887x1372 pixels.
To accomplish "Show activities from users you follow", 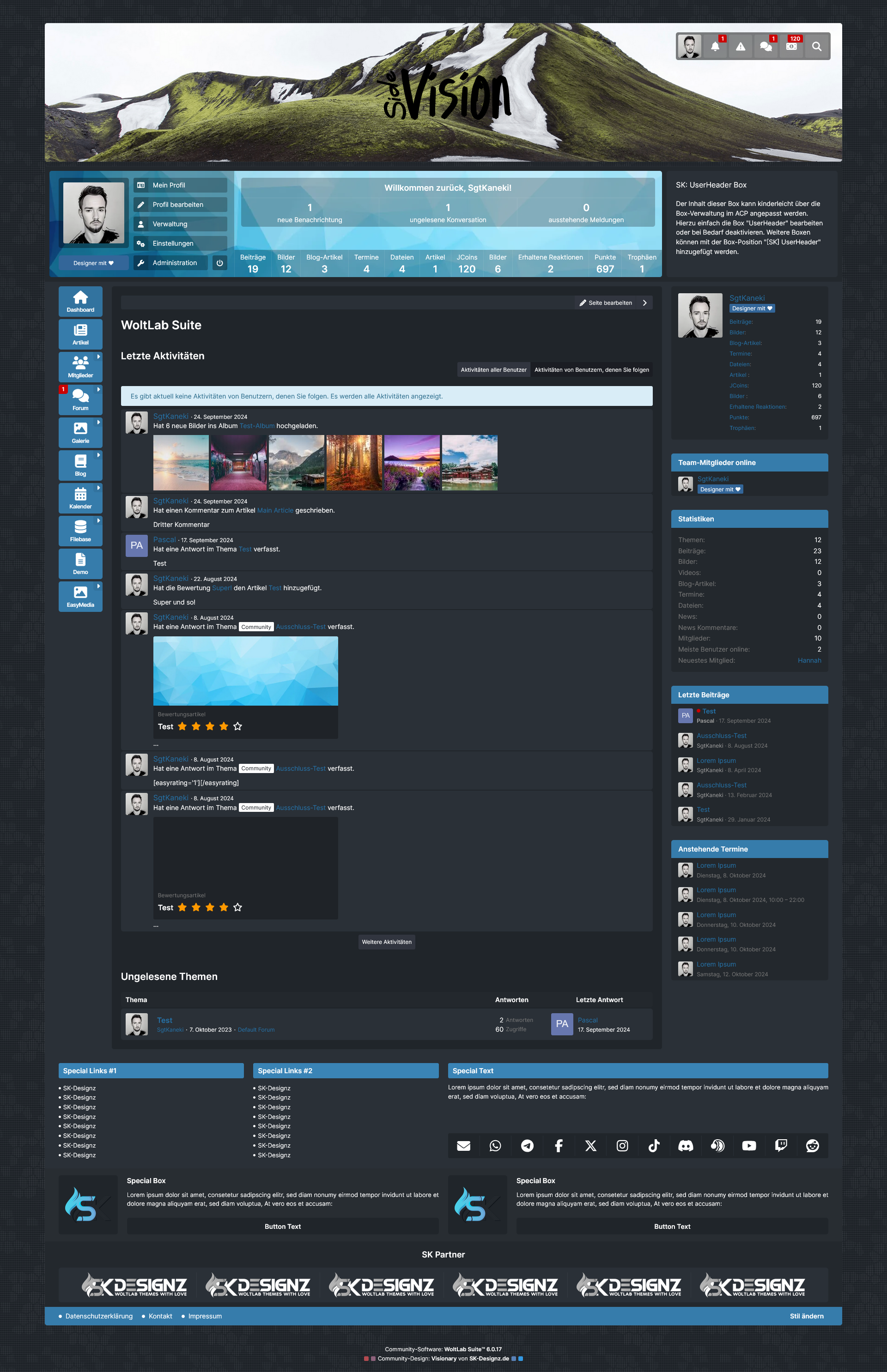I will tap(591, 369).
